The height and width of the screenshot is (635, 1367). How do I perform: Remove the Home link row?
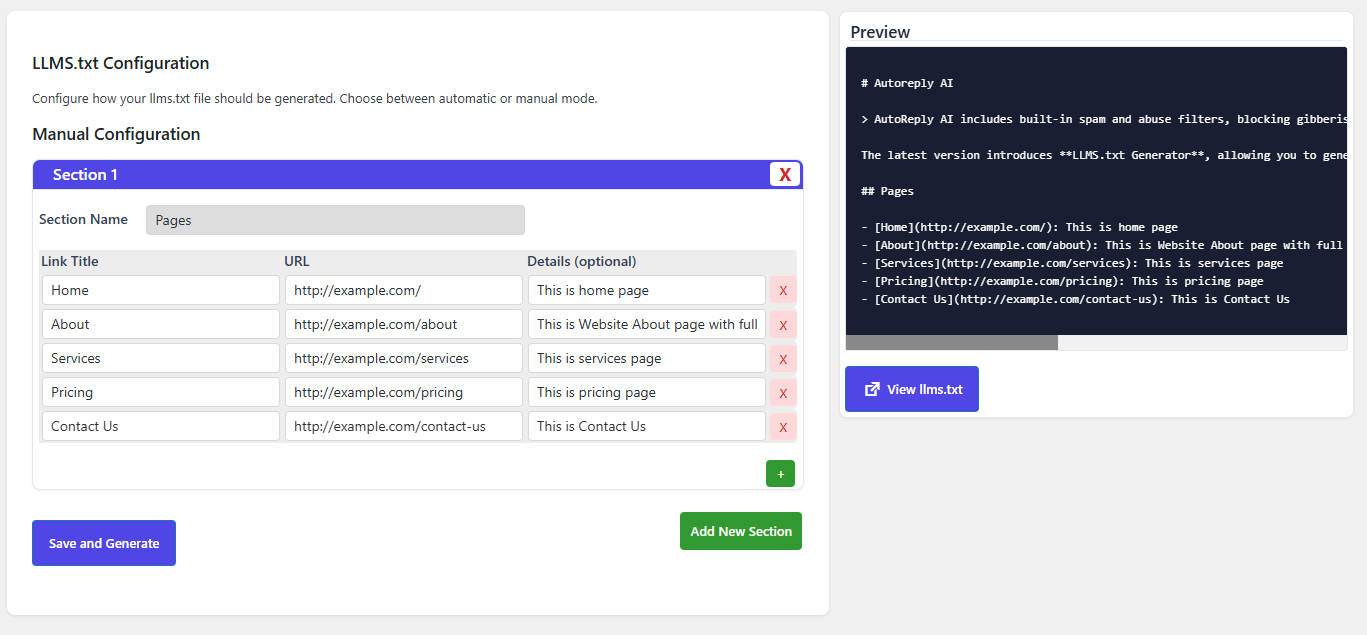click(x=783, y=291)
